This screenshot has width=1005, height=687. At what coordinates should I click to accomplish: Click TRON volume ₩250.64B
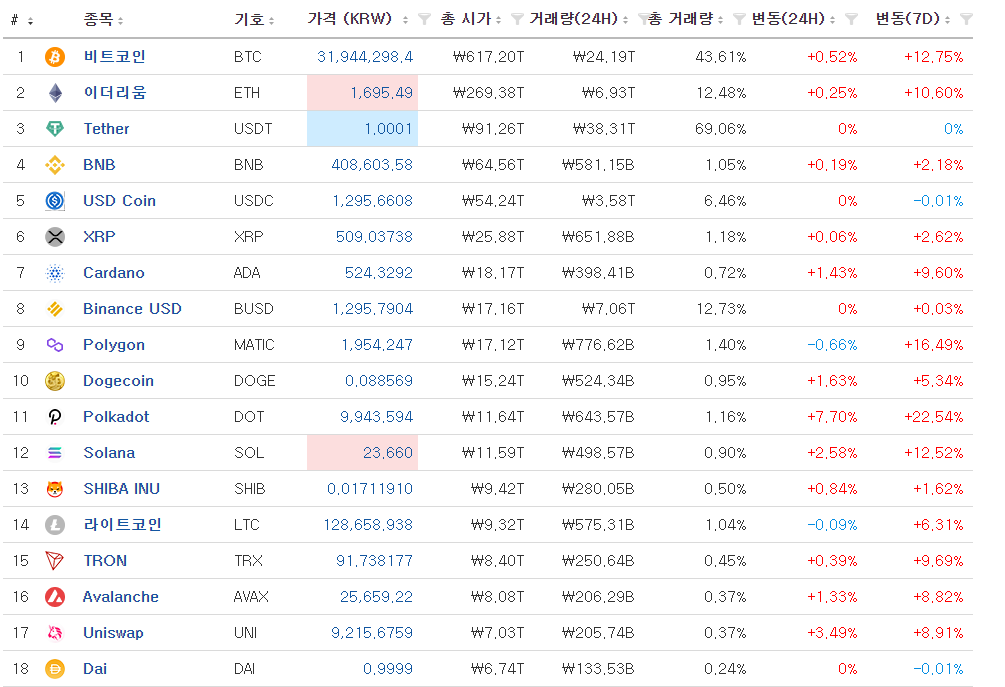coord(598,561)
